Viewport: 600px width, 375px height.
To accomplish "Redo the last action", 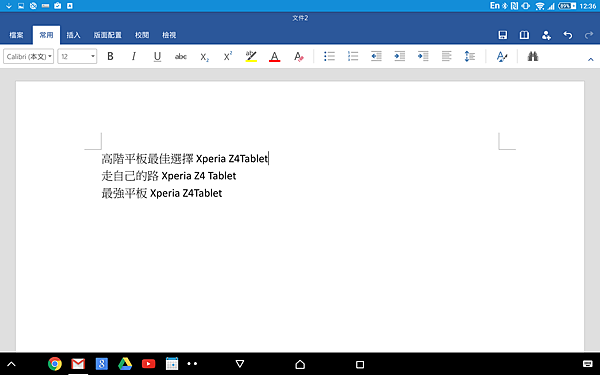I will (589, 35).
